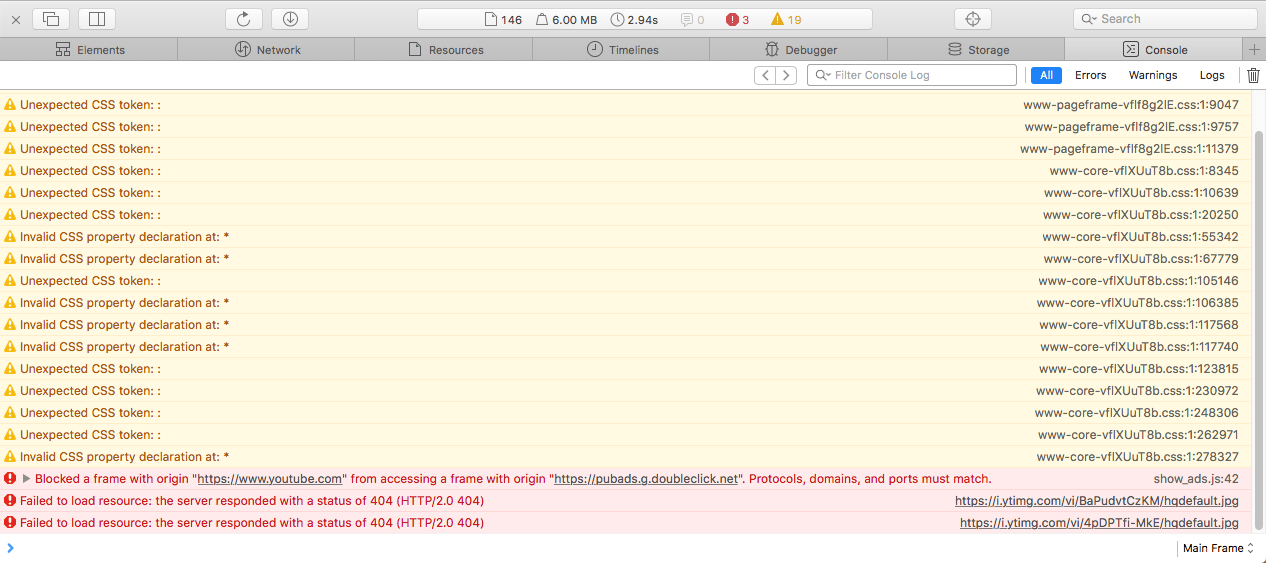Expand the Blocked a frame error disclosure triangle

[x=27, y=479]
